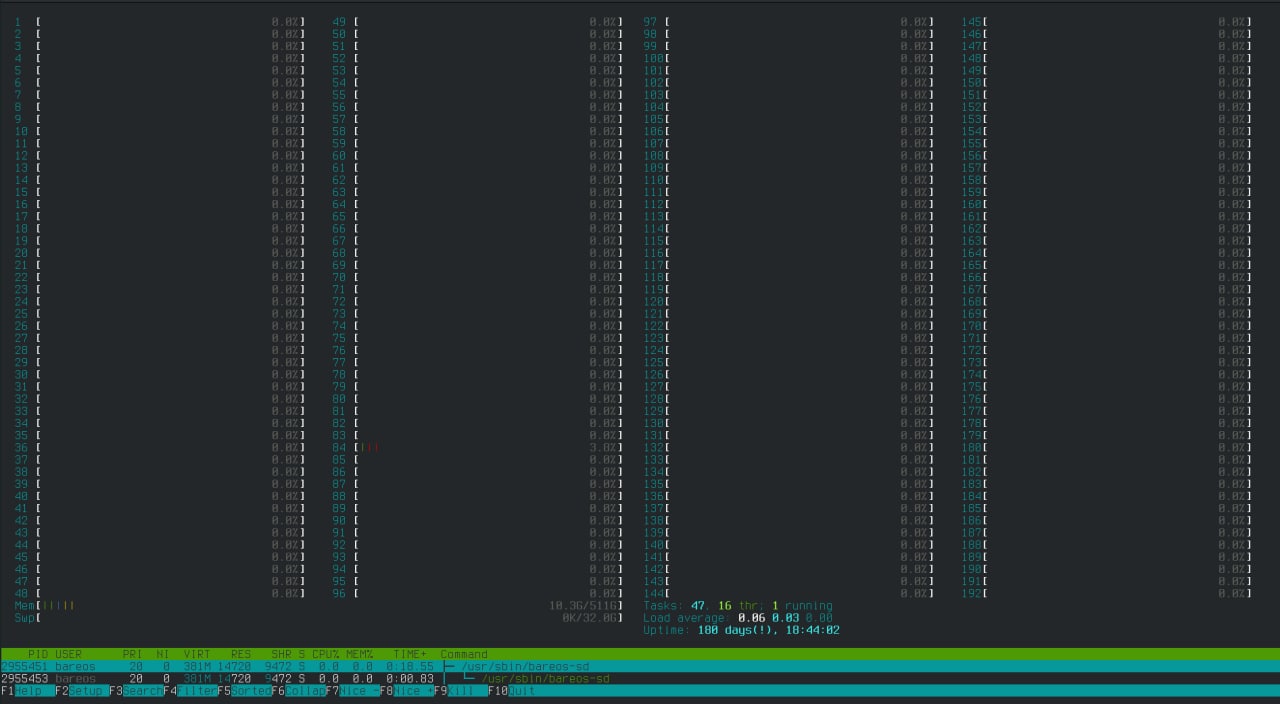Select process row with PID 2955451

point(640,666)
